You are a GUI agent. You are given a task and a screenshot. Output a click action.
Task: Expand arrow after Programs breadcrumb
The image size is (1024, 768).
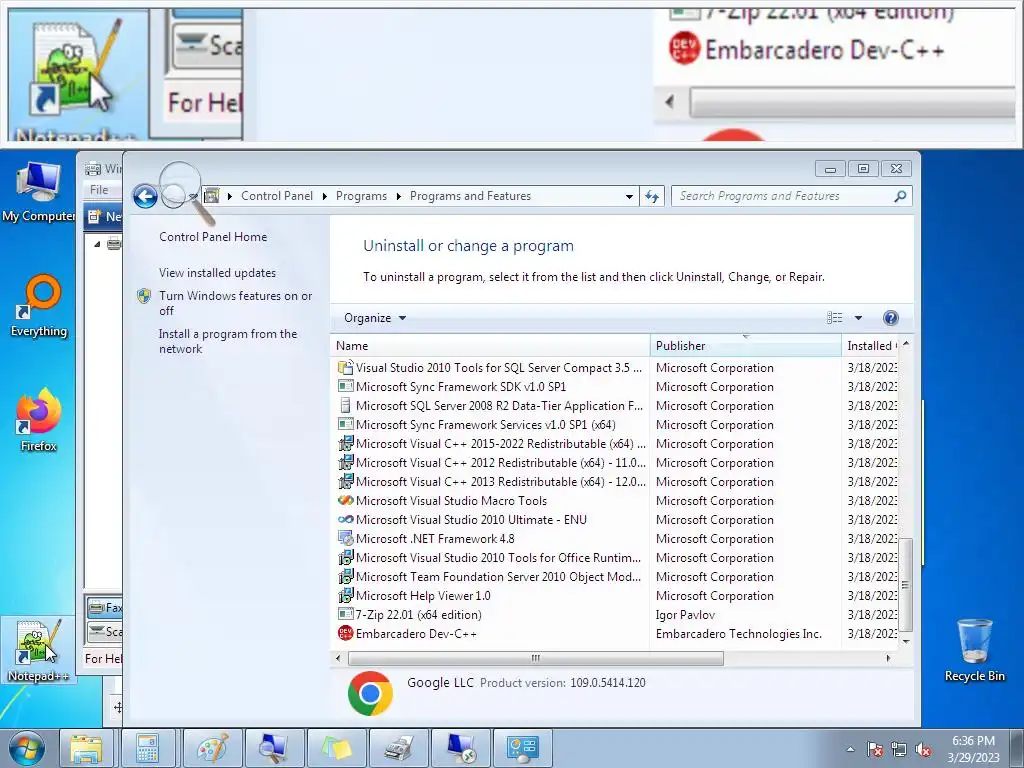(x=398, y=196)
